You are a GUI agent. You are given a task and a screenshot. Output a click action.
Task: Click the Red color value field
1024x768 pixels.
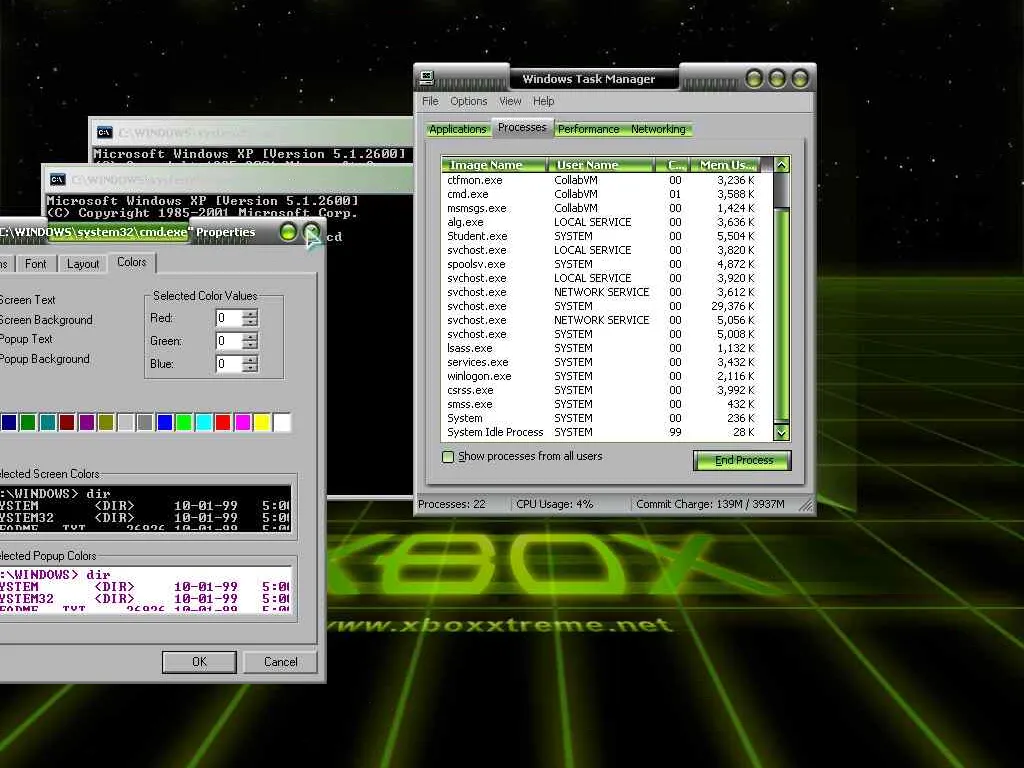tap(229, 318)
